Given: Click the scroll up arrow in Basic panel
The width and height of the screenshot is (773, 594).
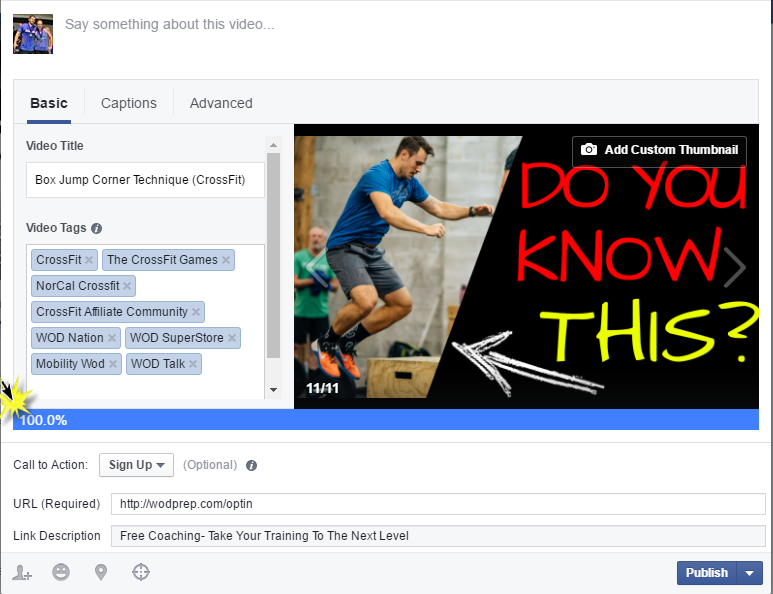Looking at the screenshot, I should click(x=274, y=145).
